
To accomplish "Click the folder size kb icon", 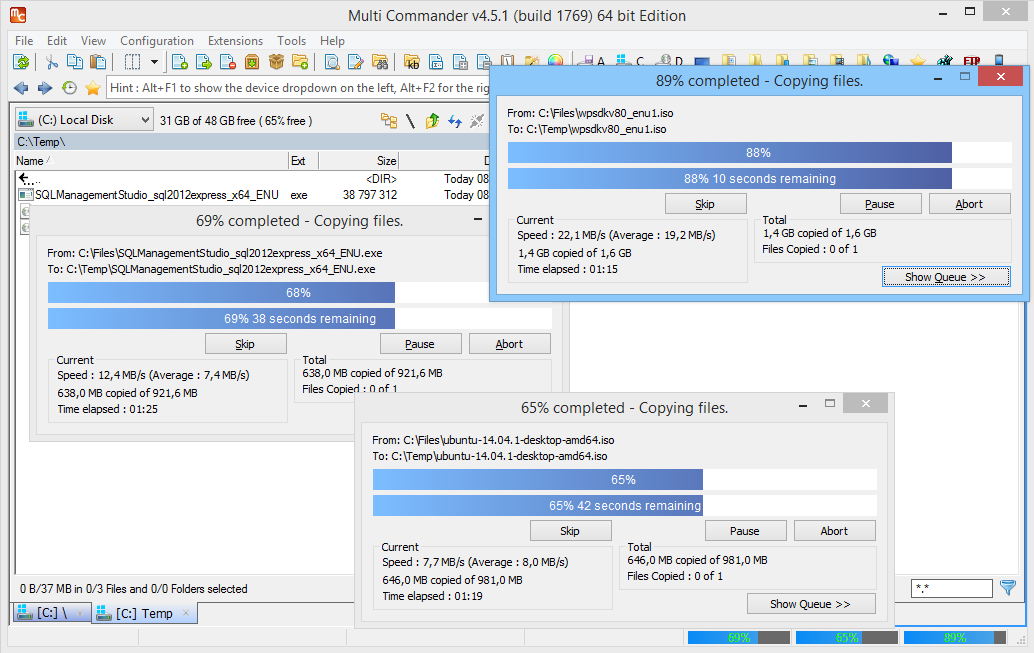I will (412, 63).
